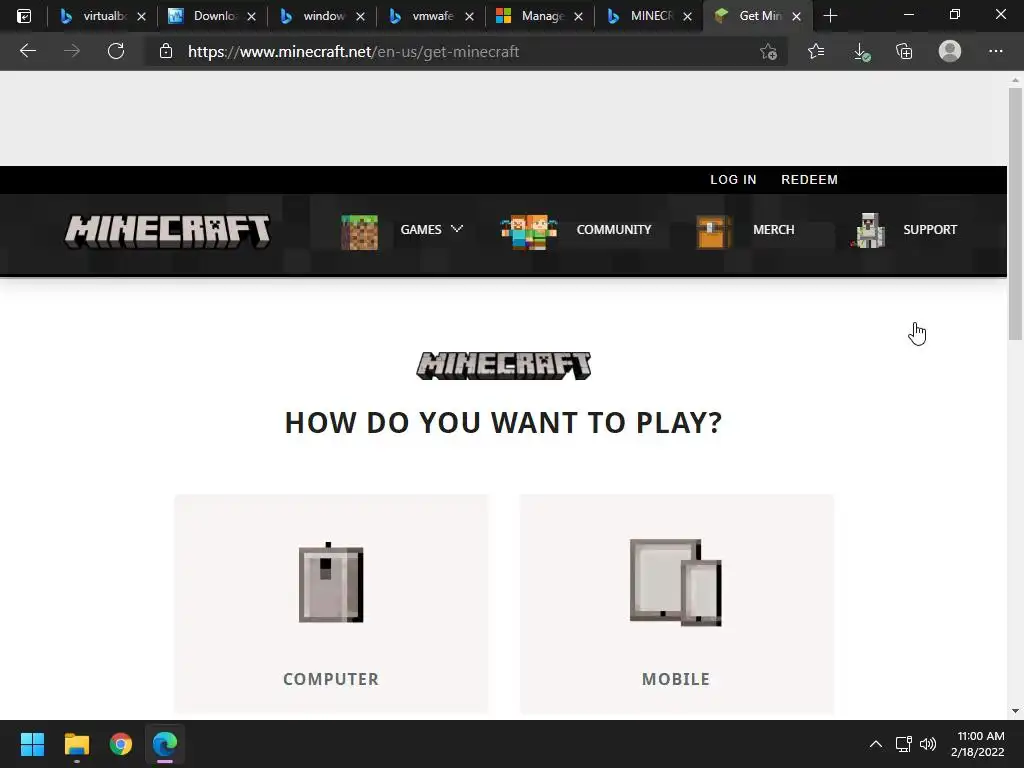
Task: Launch Google Chrome from the taskbar
Action: pyautogui.click(x=121, y=744)
